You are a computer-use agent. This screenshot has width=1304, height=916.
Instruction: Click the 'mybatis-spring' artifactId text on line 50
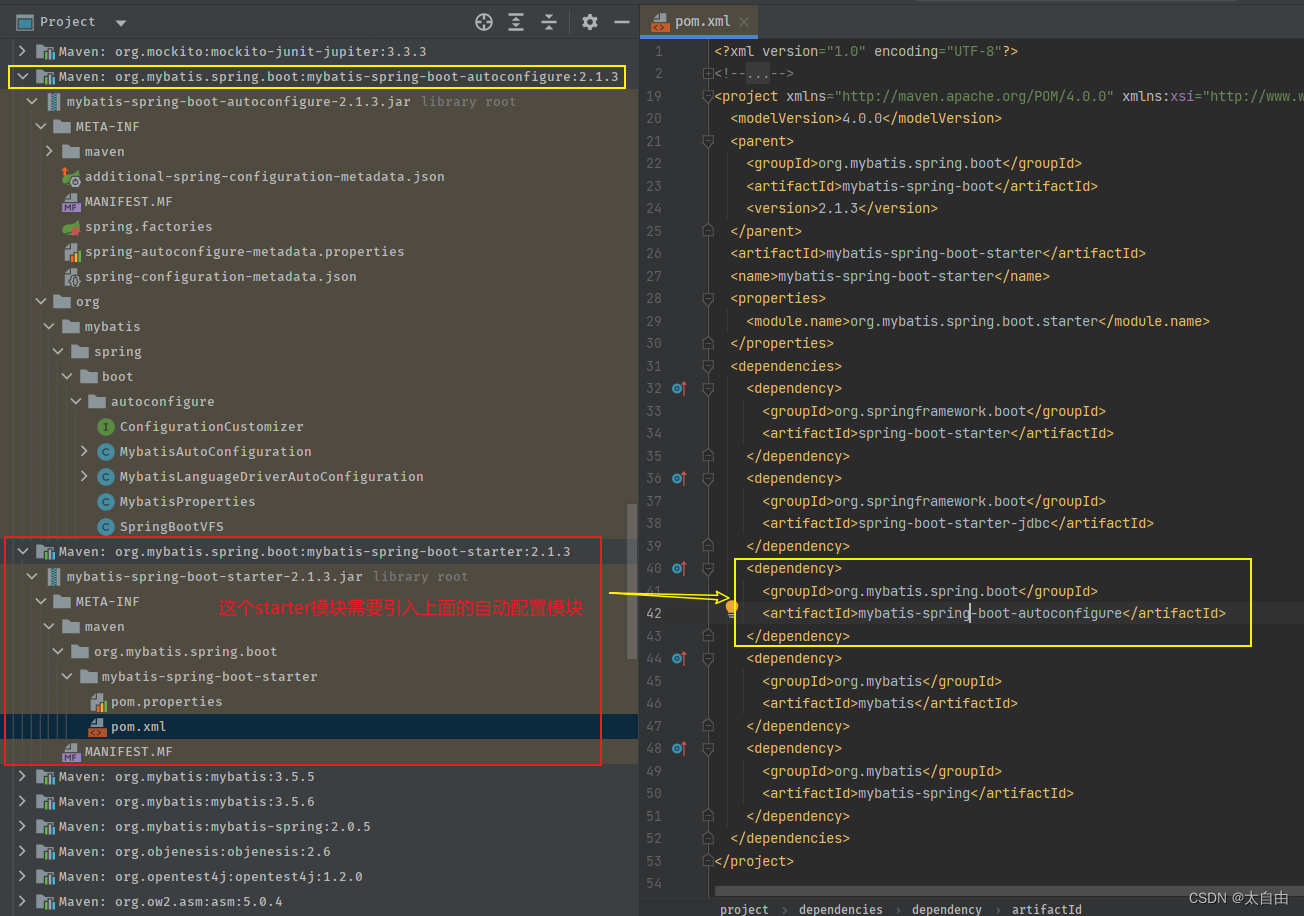pyautogui.click(x=914, y=793)
